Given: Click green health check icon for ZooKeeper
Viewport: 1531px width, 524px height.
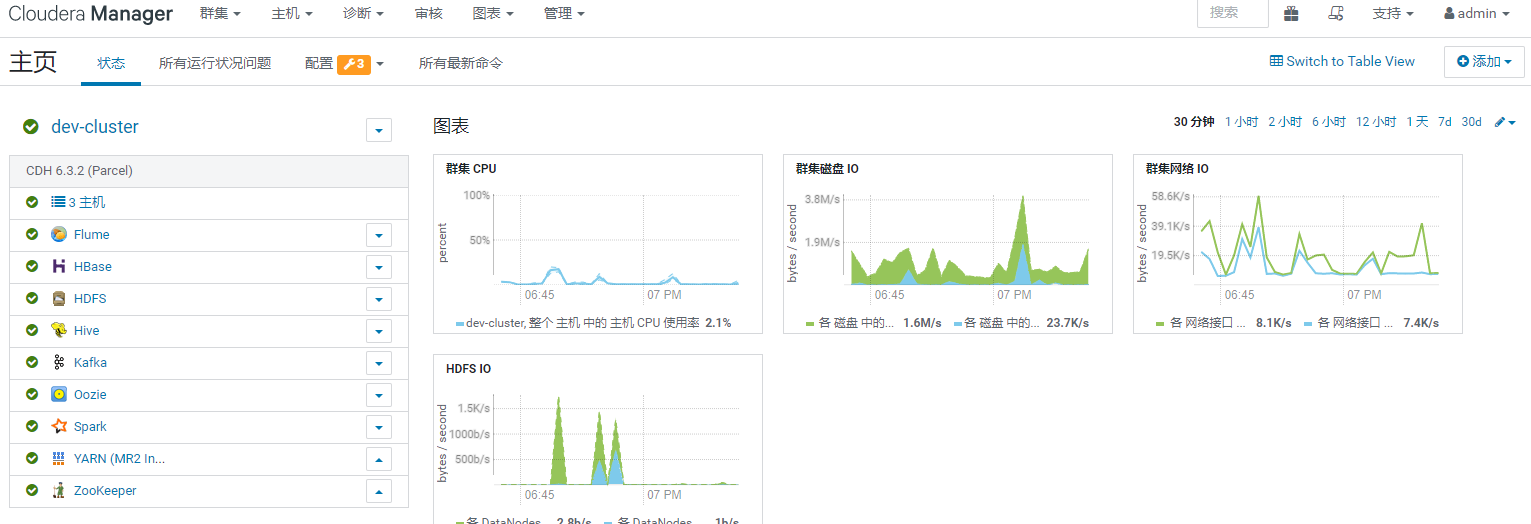Looking at the screenshot, I should click(x=32, y=490).
